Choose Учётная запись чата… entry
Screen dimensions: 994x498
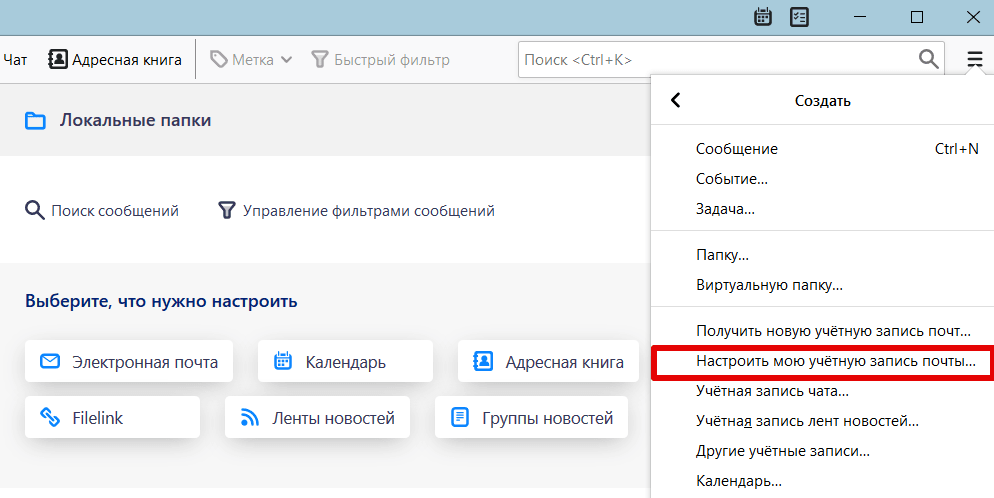pos(822,391)
